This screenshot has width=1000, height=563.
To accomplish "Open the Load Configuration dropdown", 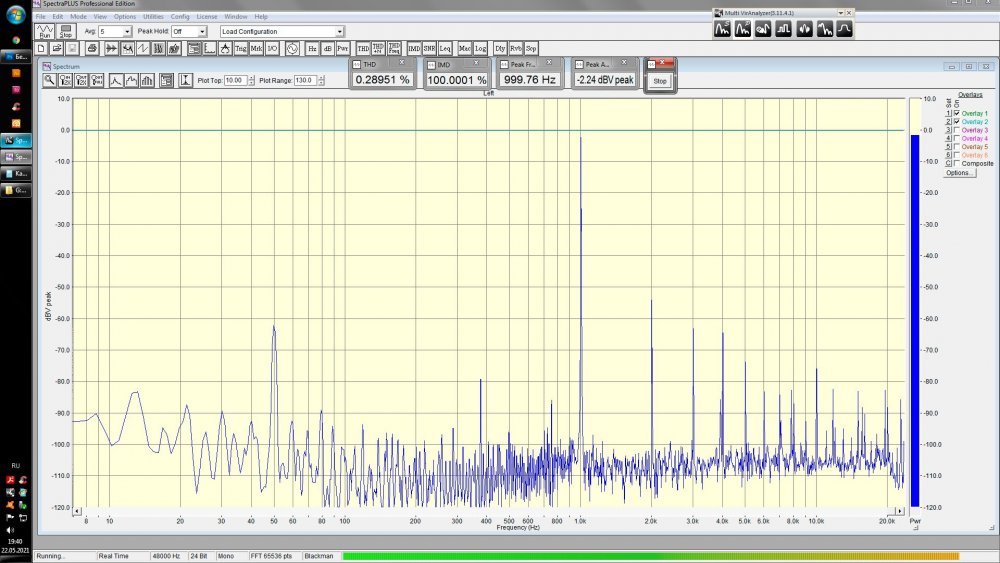I will pos(339,32).
